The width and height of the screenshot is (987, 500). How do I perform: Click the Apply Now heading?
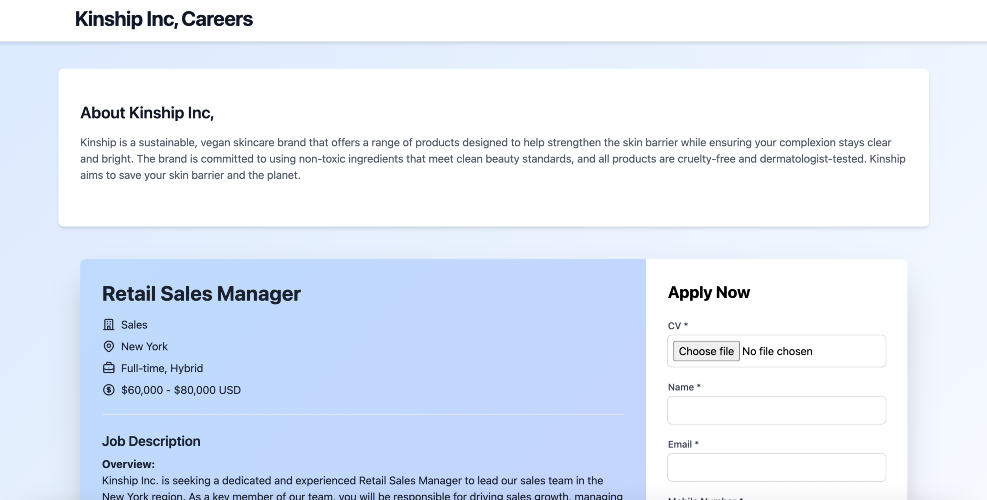[709, 292]
